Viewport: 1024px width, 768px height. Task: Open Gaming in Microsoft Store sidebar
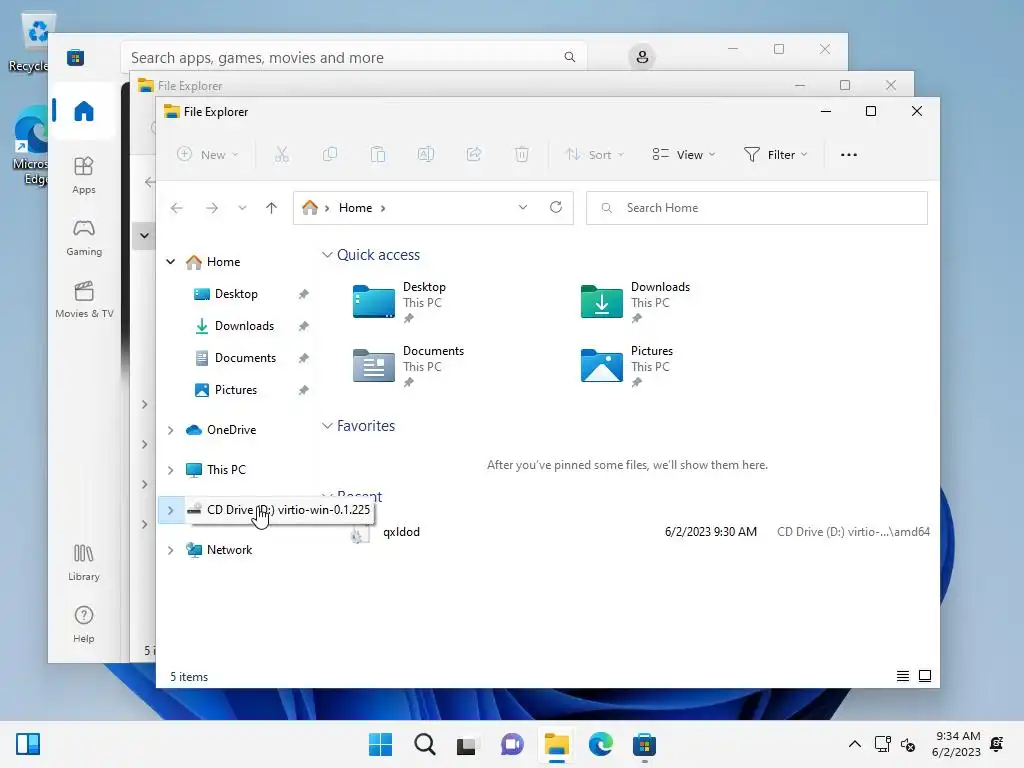click(84, 237)
